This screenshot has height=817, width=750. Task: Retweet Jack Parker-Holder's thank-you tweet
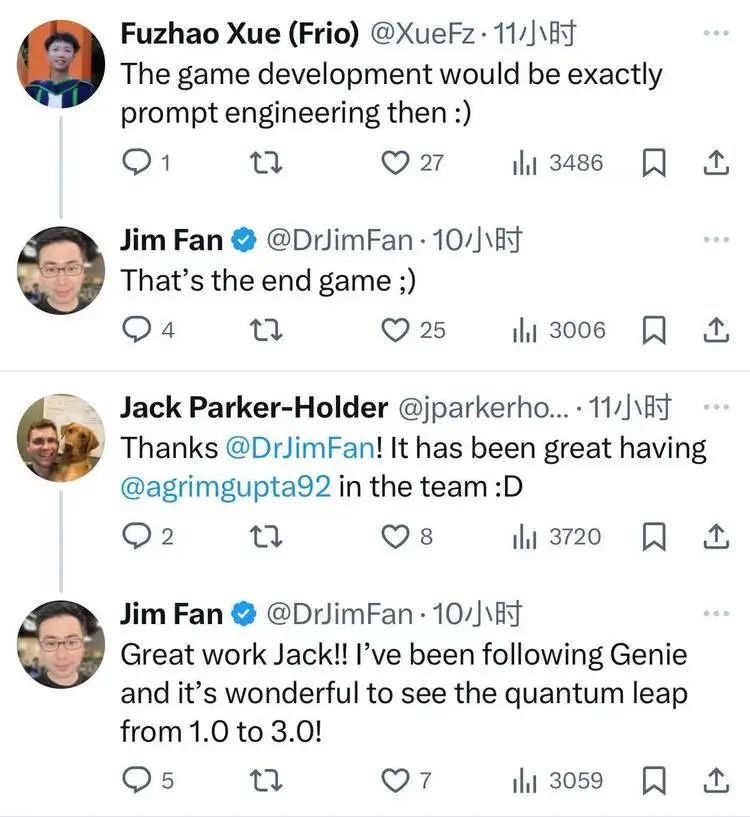click(x=264, y=537)
